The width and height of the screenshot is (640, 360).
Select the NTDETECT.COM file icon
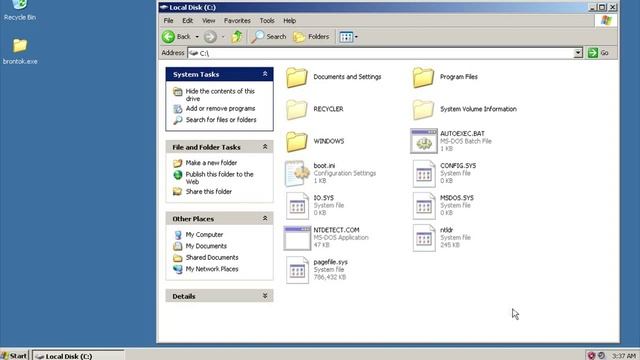pos(297,238)
